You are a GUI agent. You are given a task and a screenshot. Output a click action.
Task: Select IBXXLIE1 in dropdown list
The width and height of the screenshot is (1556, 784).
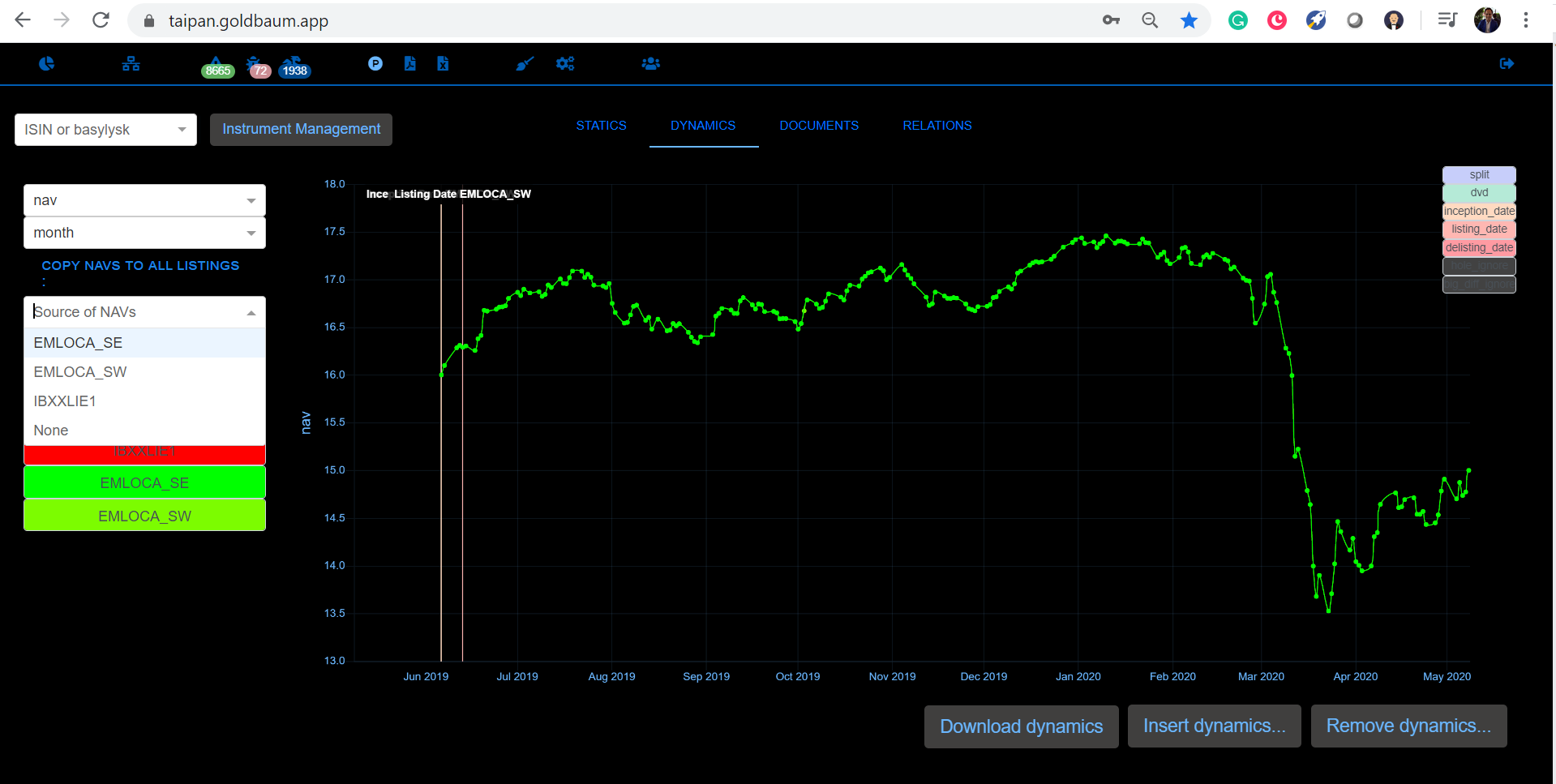(144, 401)
